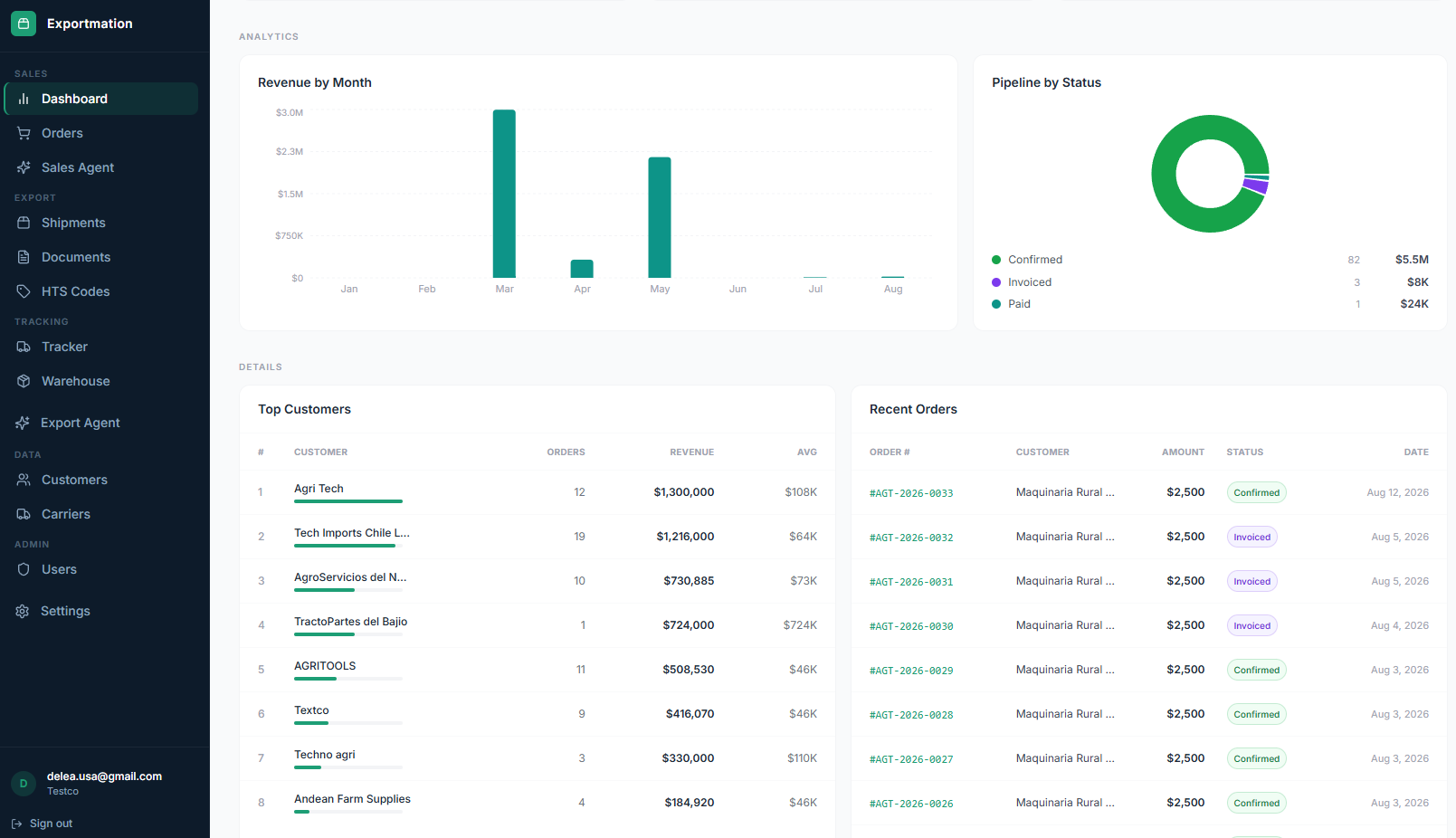1456x838 pixels.
Task: Click the Warehouse package icon
Action: coord(24,381)
